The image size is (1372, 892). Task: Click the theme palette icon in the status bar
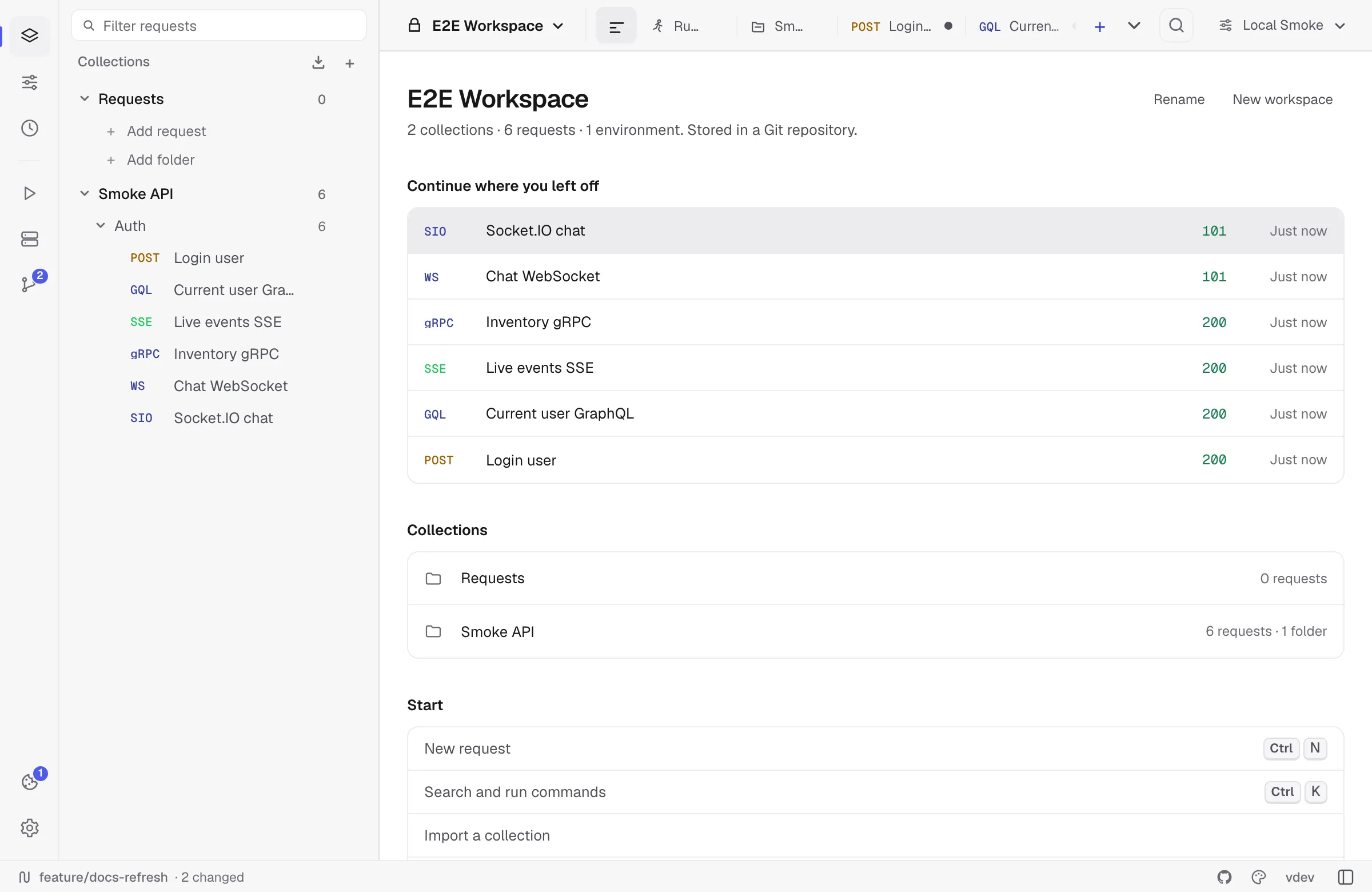pyautogui.click(x=1259, y=877)
